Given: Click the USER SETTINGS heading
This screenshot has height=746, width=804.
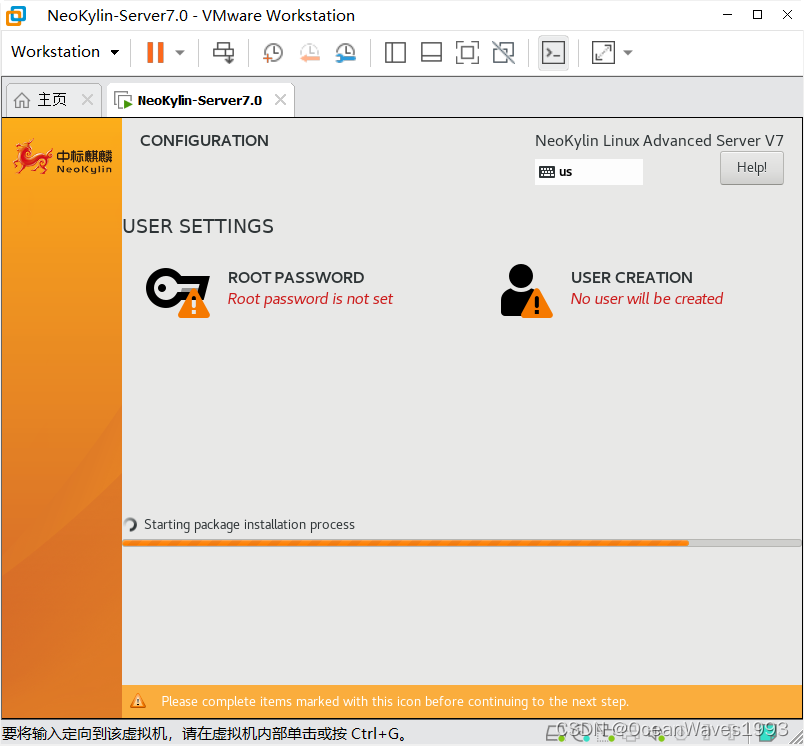Looking at the screenshot, I should pos(198,226).
